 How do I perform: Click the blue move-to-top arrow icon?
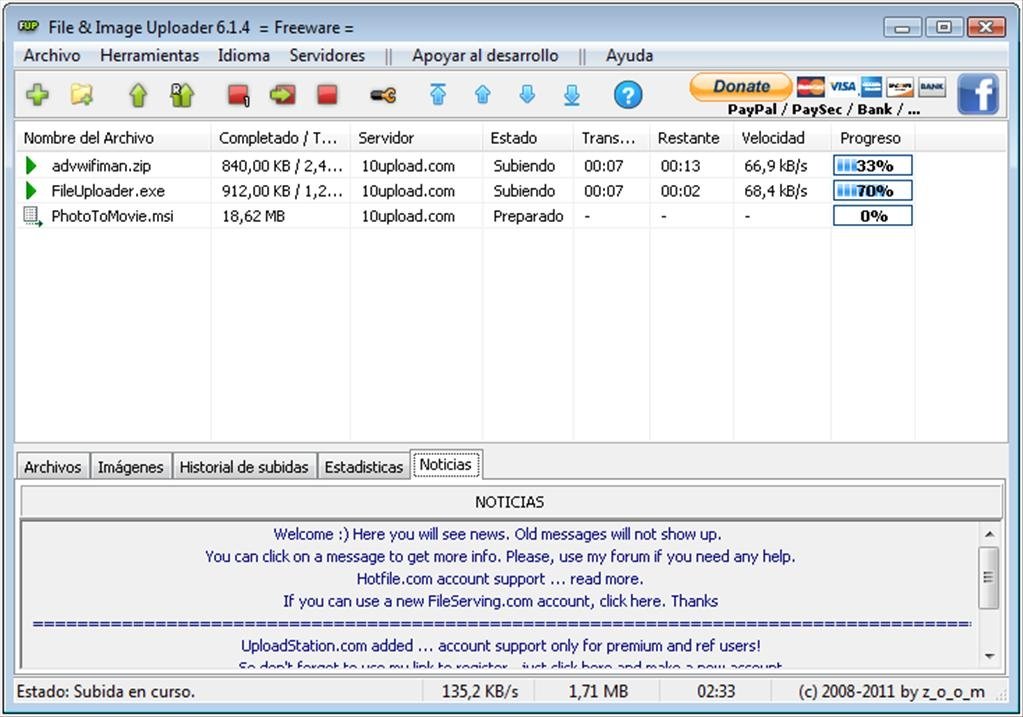[438, 95]
